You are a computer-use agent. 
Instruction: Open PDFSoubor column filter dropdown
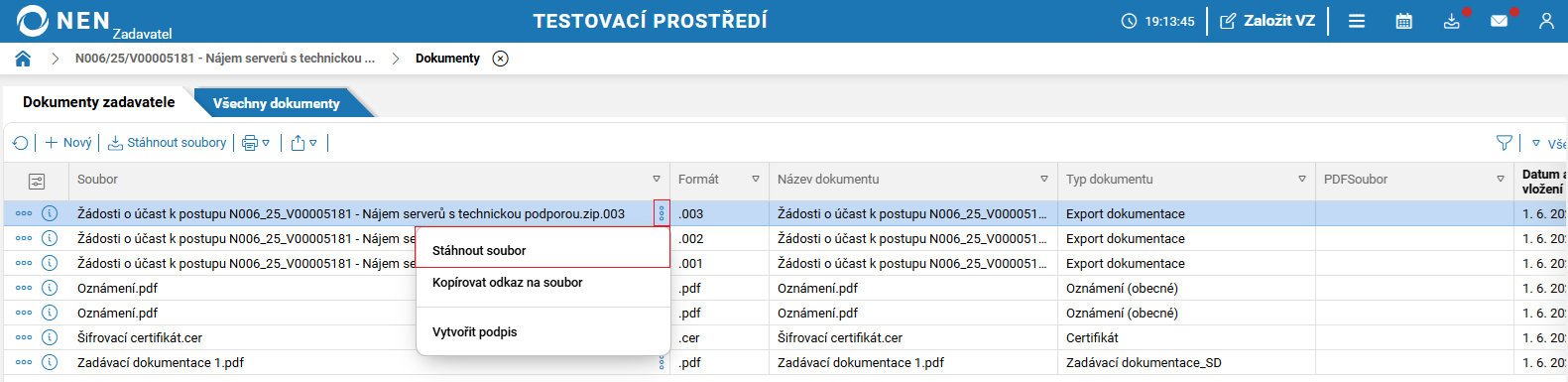click(x=1501, y=180)
